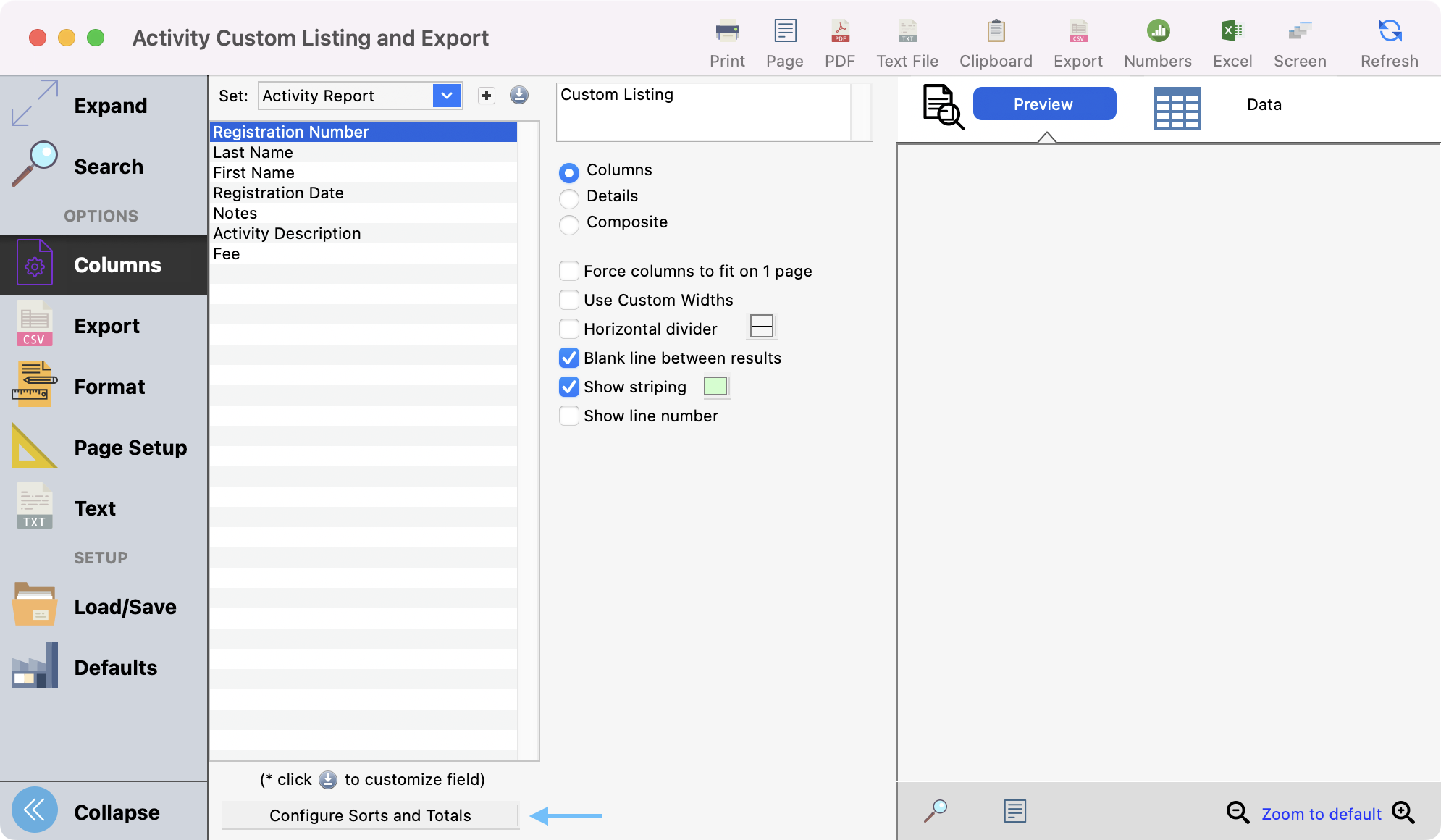Screen dimensions: 1441x840
Task: Click the Zoom to default link
Action: point(1321,814)
